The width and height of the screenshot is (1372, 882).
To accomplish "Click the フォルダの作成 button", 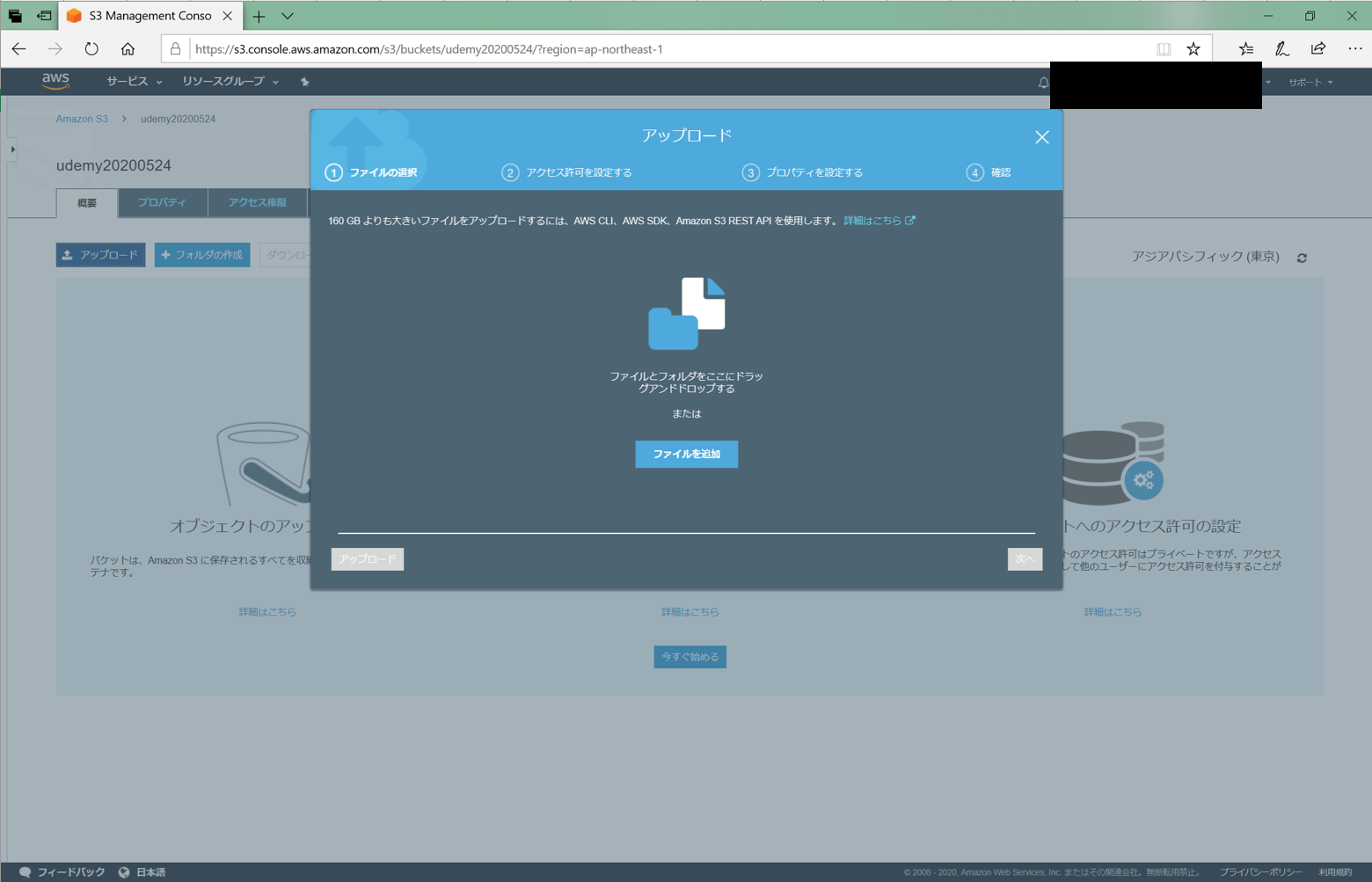I will (x=202, y=255).
